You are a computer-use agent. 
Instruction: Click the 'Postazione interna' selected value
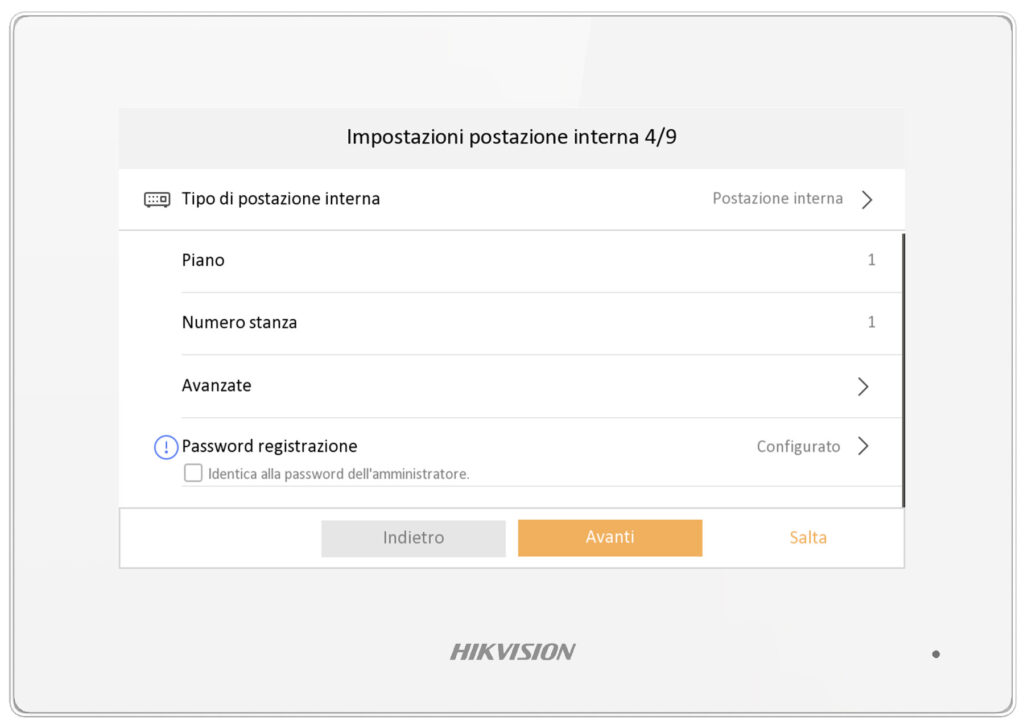777,199
